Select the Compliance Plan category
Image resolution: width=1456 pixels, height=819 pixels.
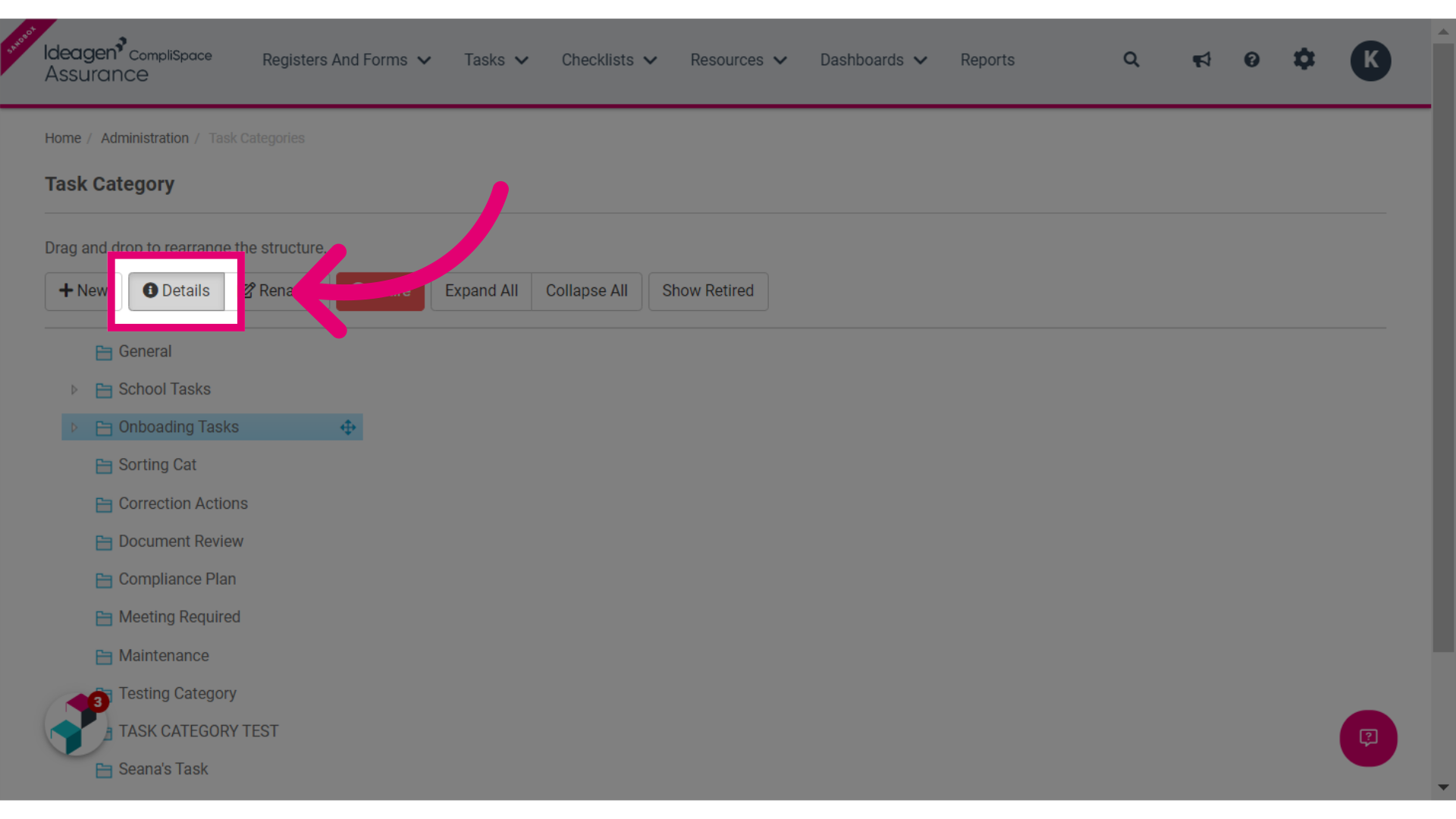coord(177,580)
